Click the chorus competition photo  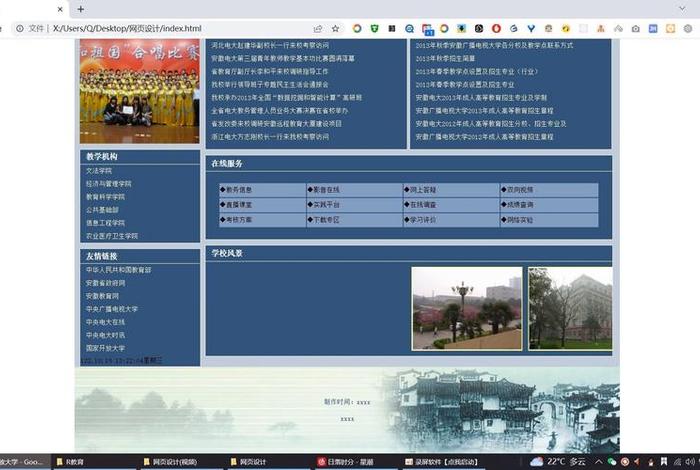tap(140, 91)
